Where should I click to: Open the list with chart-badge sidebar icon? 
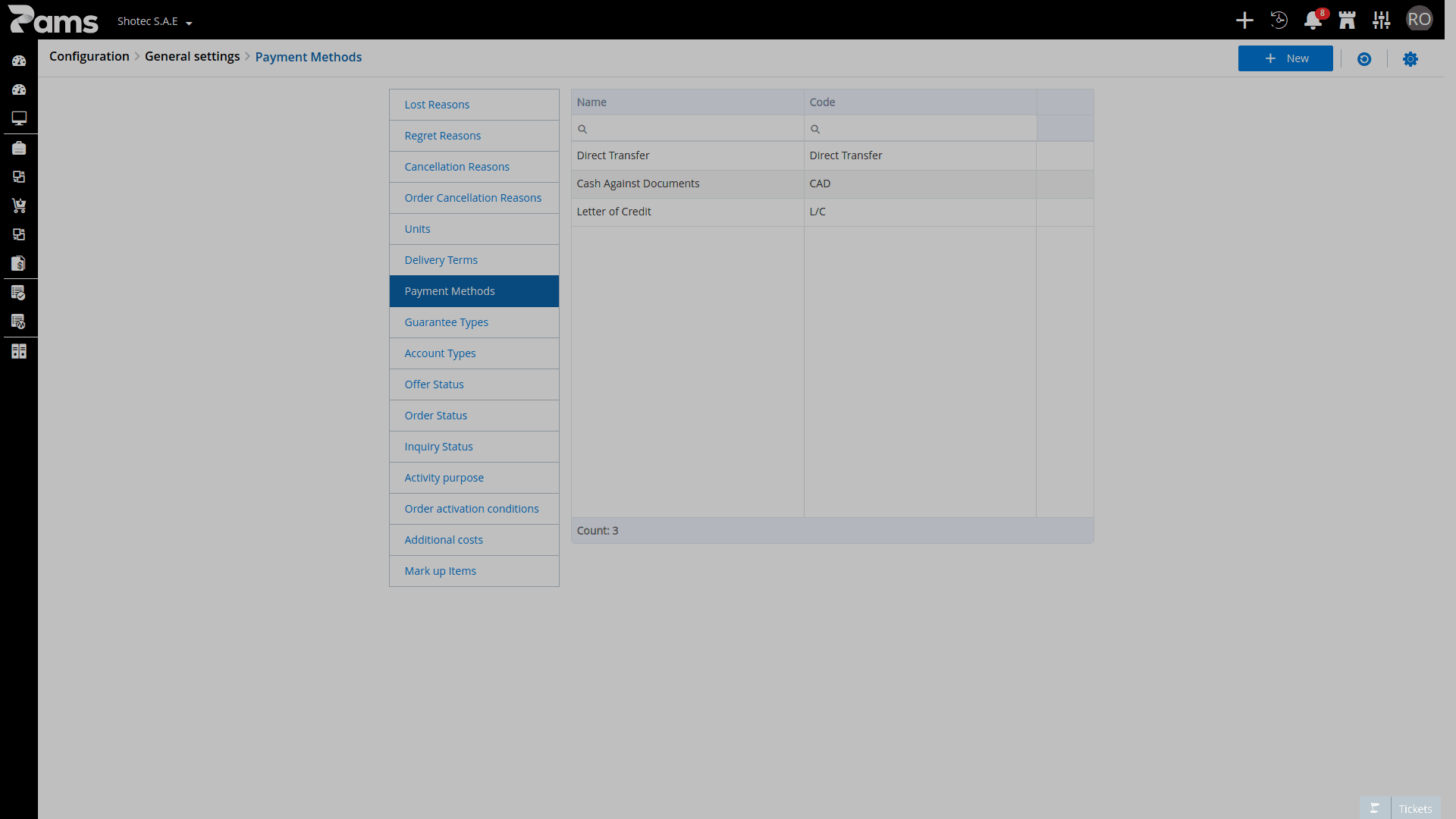[19, 322]
